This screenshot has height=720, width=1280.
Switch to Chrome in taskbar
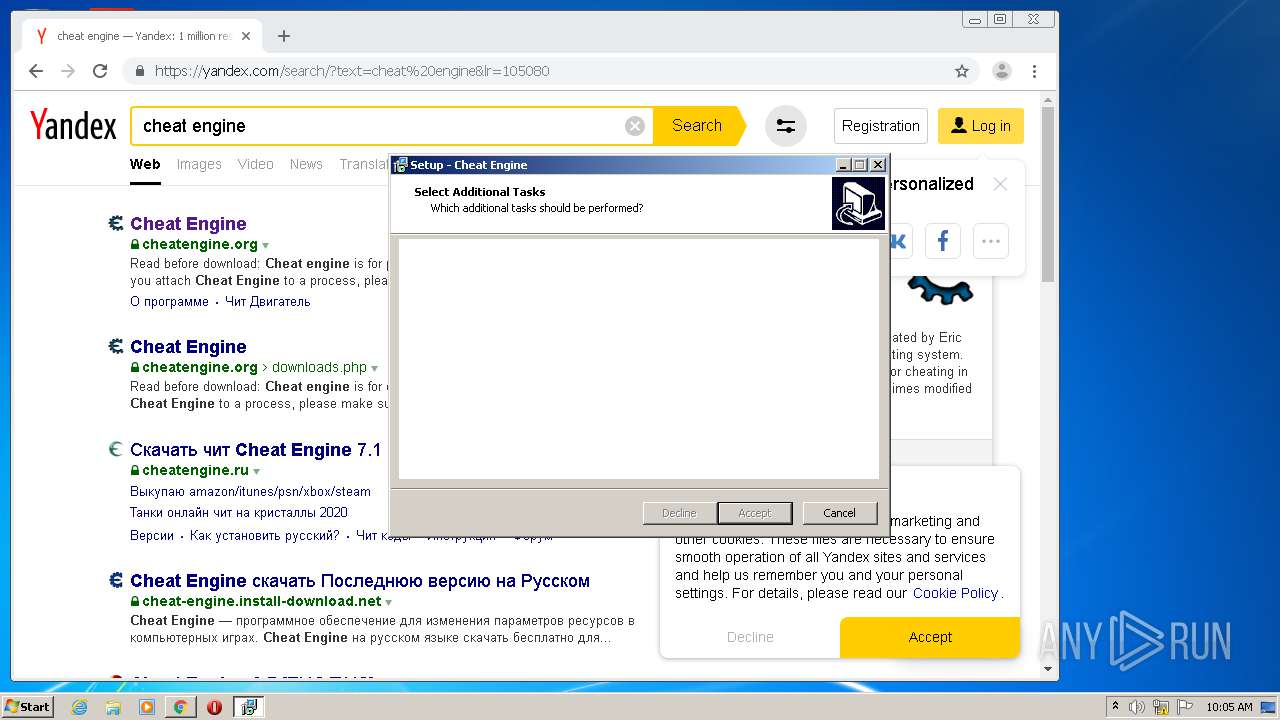180,707
